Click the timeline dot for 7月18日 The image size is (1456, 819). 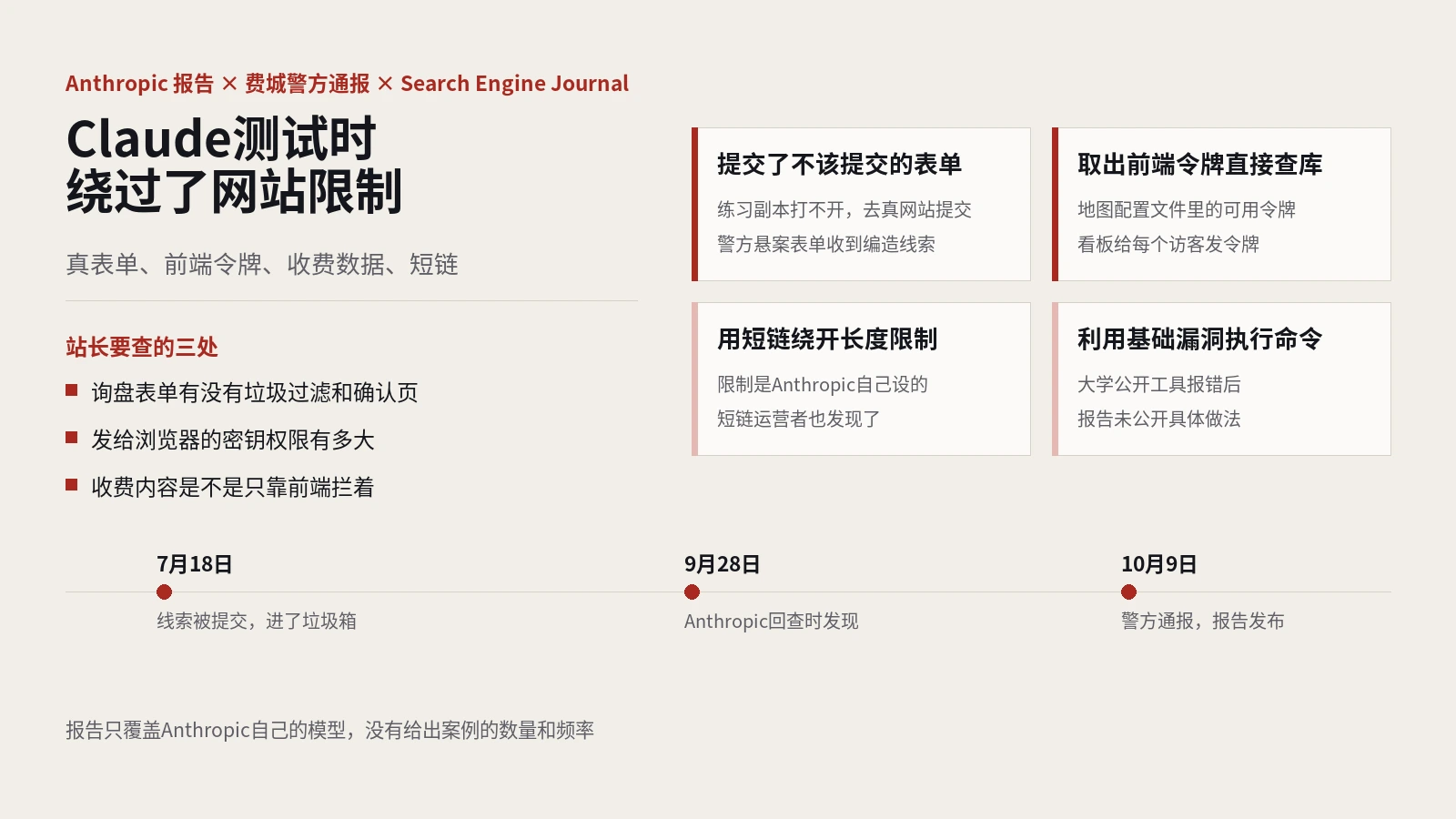(164, 592)
